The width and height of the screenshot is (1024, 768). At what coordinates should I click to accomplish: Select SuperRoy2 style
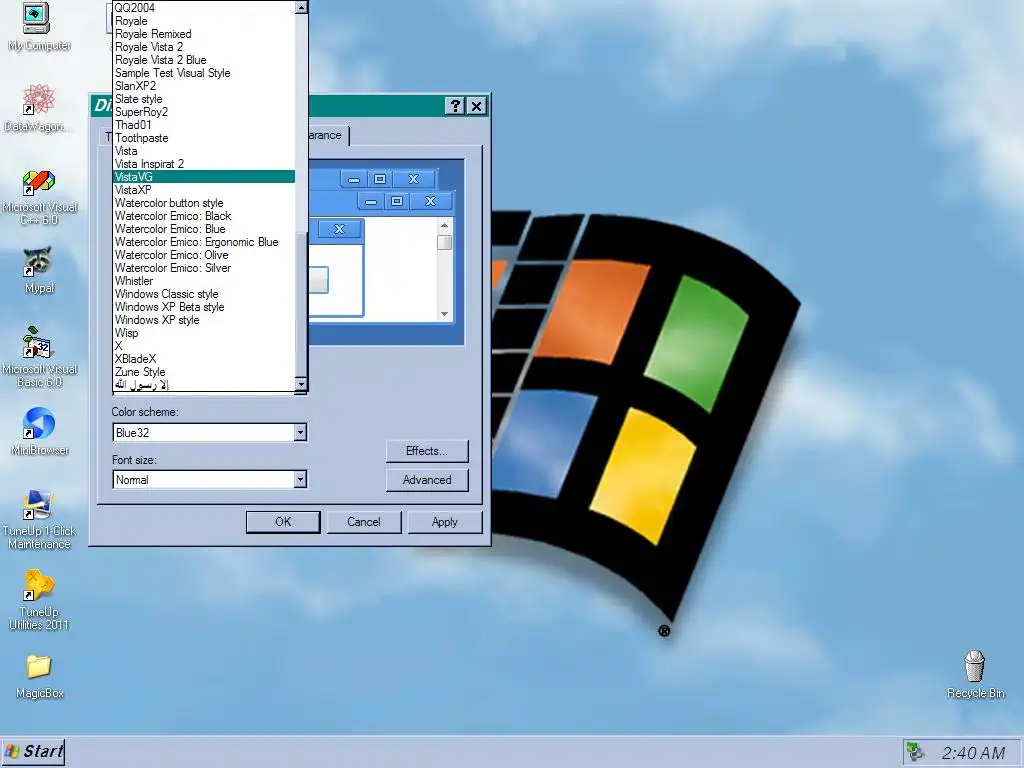204,112
